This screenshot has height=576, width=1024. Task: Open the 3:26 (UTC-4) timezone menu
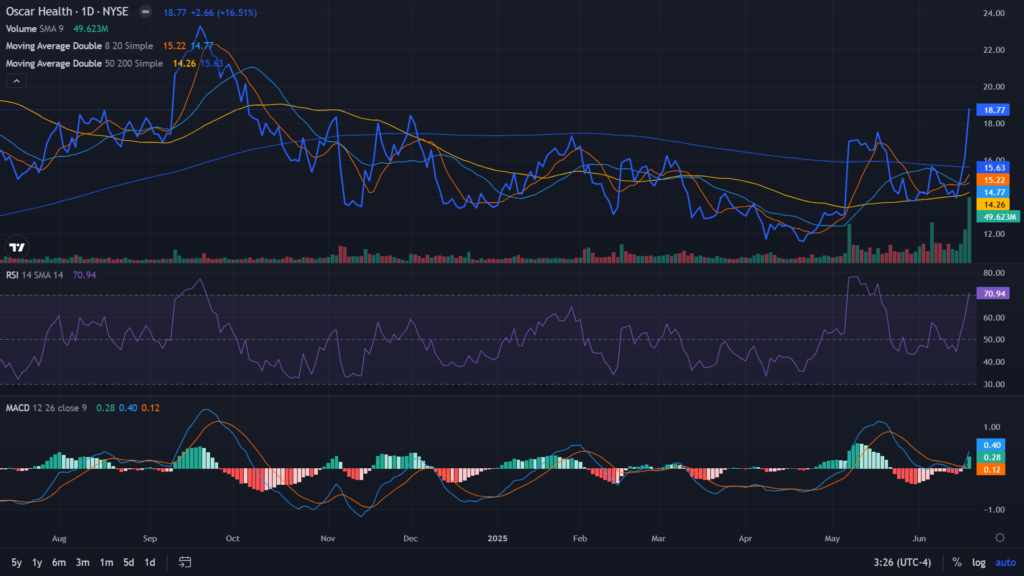[x=902, y=562]
